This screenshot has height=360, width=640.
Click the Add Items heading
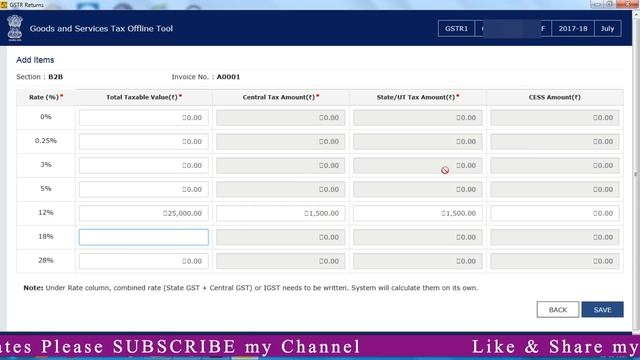35,60
